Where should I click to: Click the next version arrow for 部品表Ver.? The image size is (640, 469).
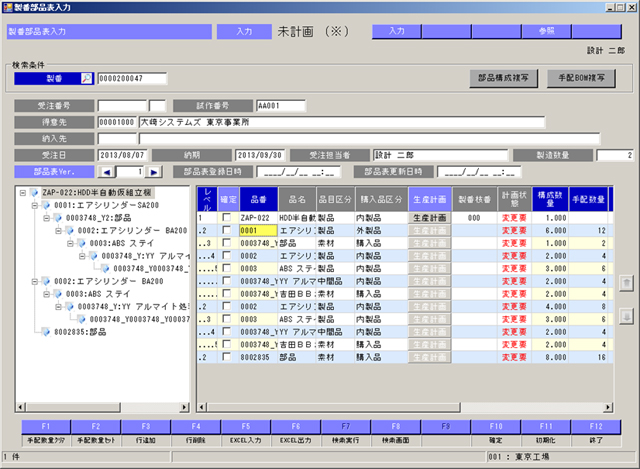click(153, 172)
